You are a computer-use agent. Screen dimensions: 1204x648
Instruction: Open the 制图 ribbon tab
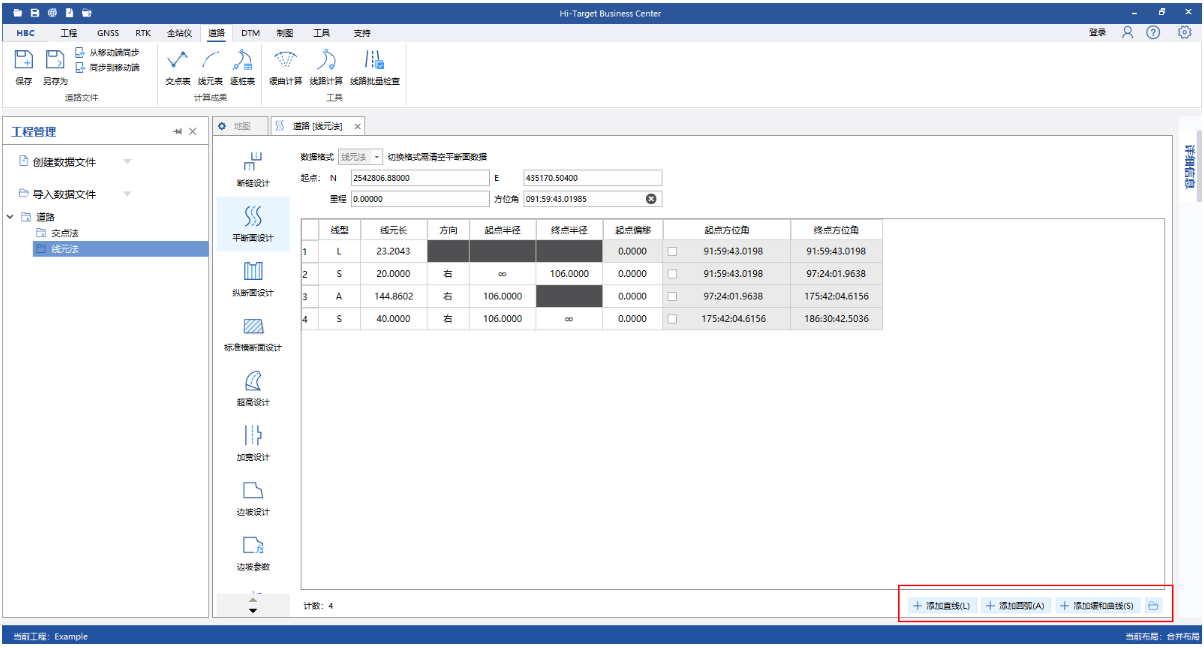point(284,33)
